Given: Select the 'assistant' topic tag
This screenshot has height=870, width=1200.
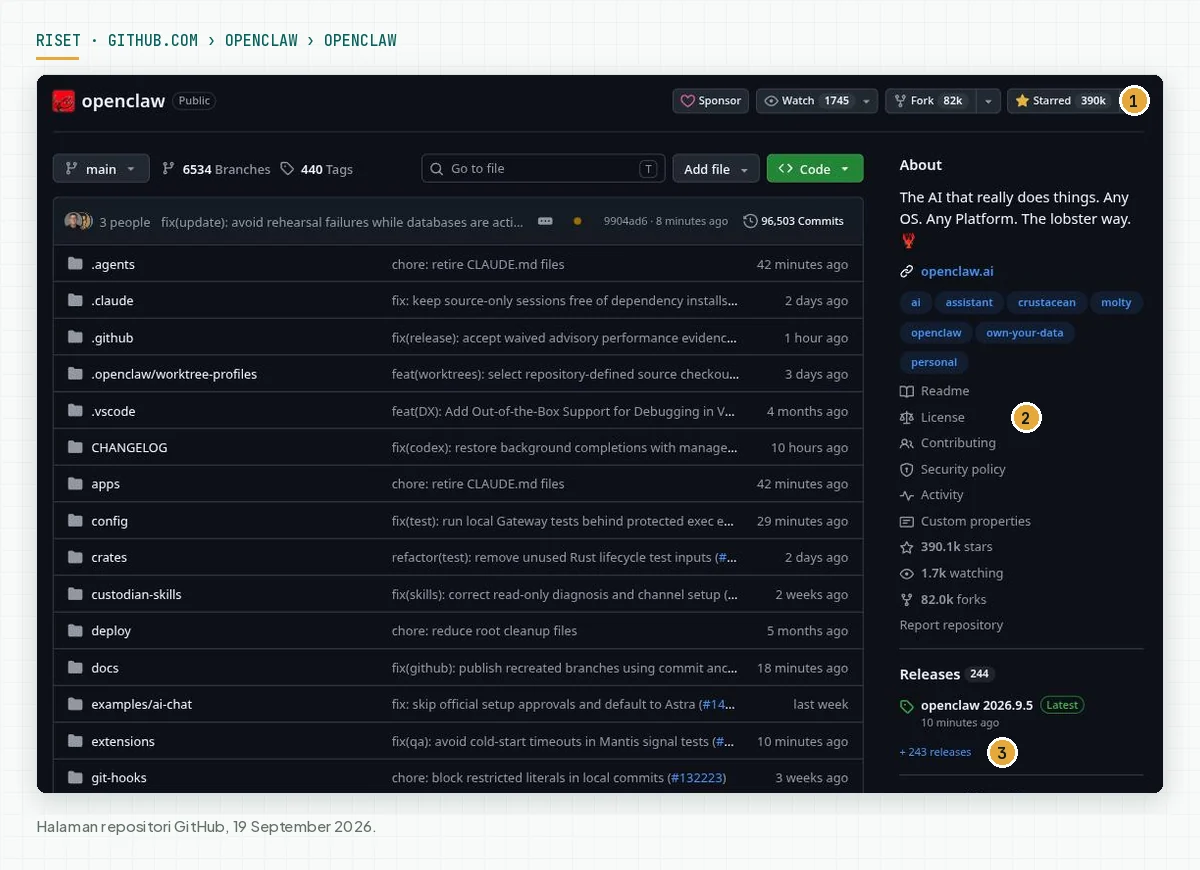Looking at the screenshot, I should click(969, 303).
